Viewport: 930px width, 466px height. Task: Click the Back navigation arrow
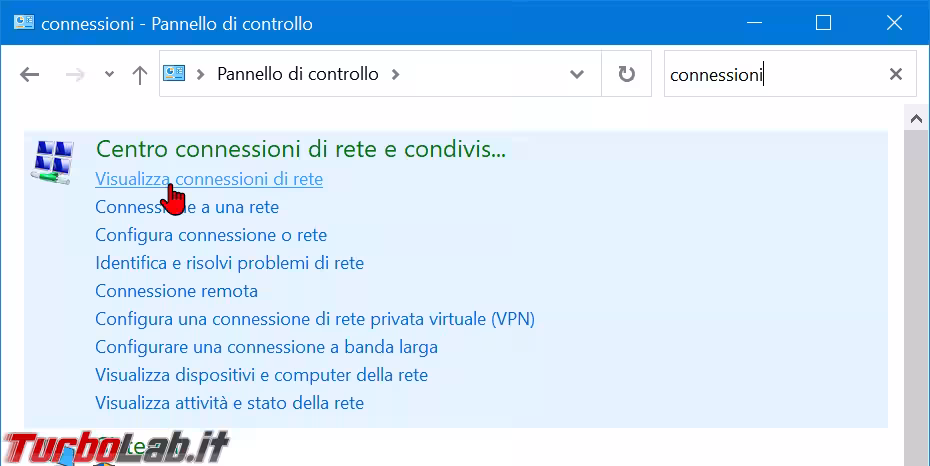[30, 74]
